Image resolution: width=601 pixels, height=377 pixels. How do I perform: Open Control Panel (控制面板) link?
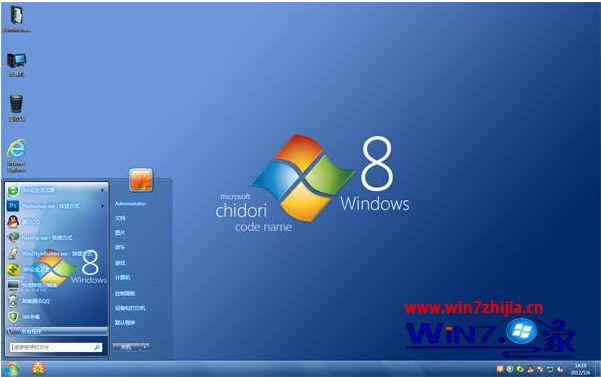125,293
